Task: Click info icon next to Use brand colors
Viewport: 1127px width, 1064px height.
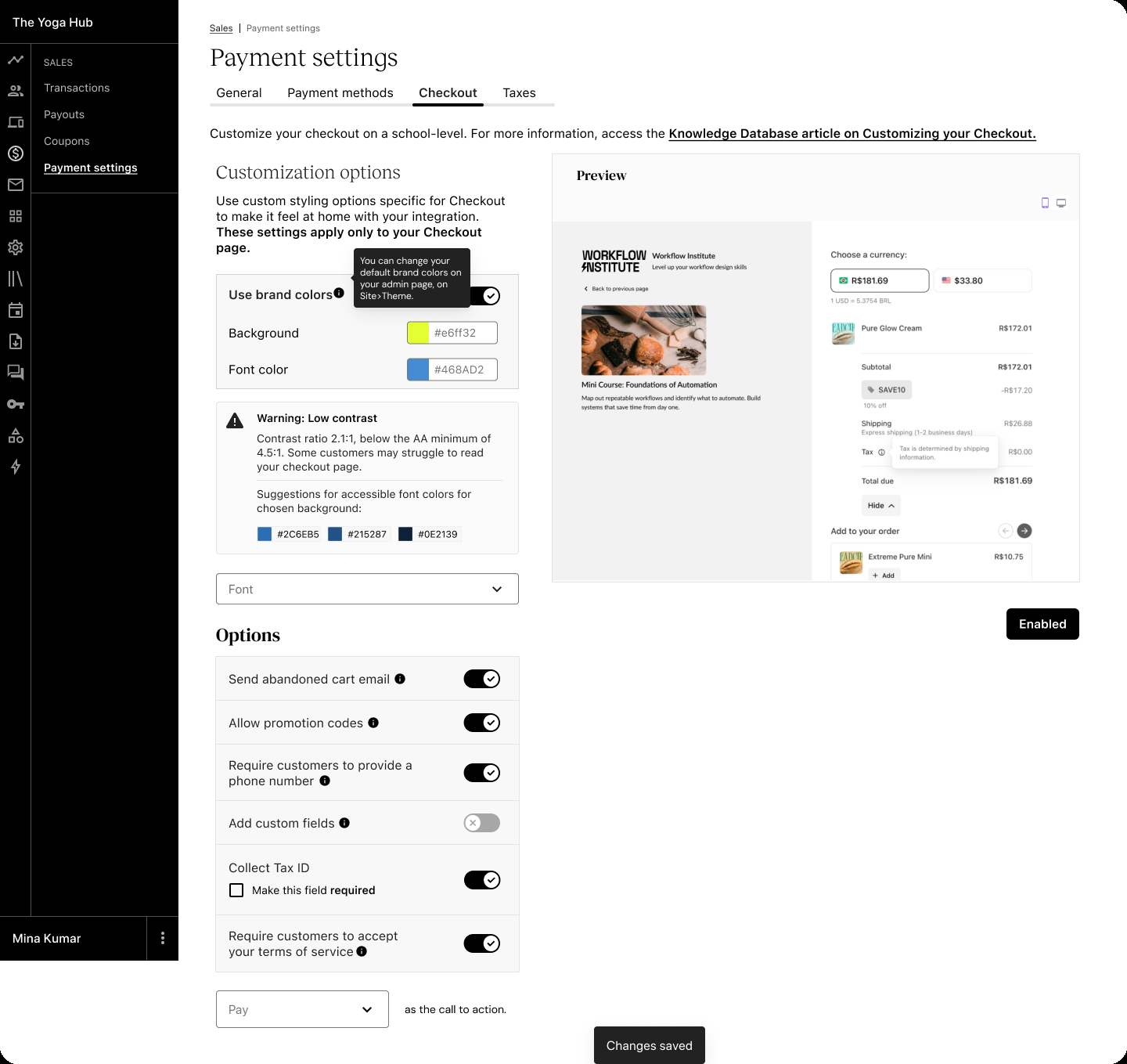Action: coord(339,293)
